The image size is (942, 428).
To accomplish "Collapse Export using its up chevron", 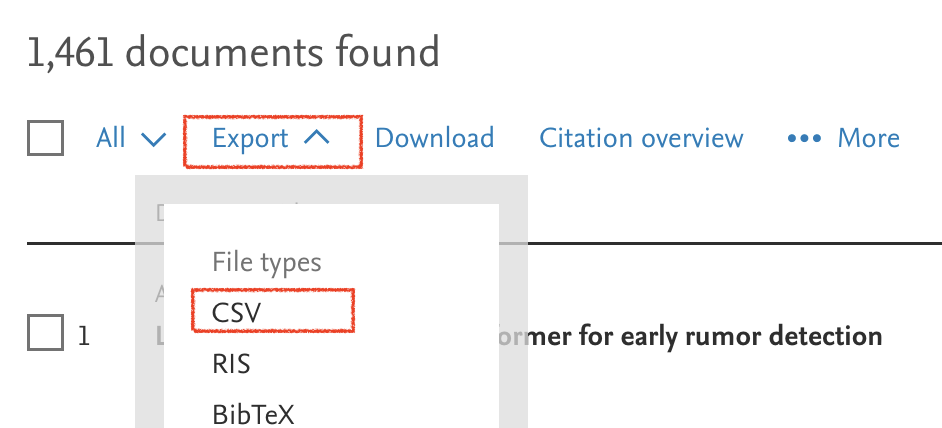I will [315, 139].
